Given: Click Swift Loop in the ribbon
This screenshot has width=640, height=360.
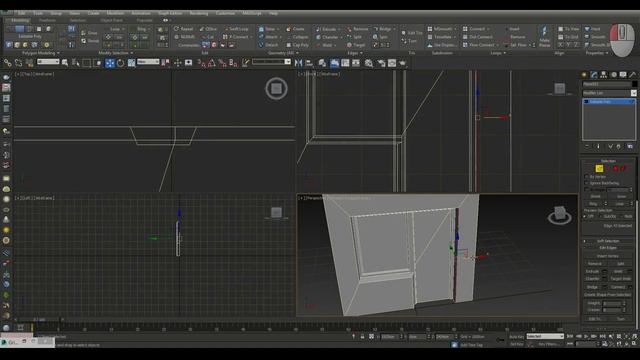Looking at the screenshot, I should coord(237,29).
